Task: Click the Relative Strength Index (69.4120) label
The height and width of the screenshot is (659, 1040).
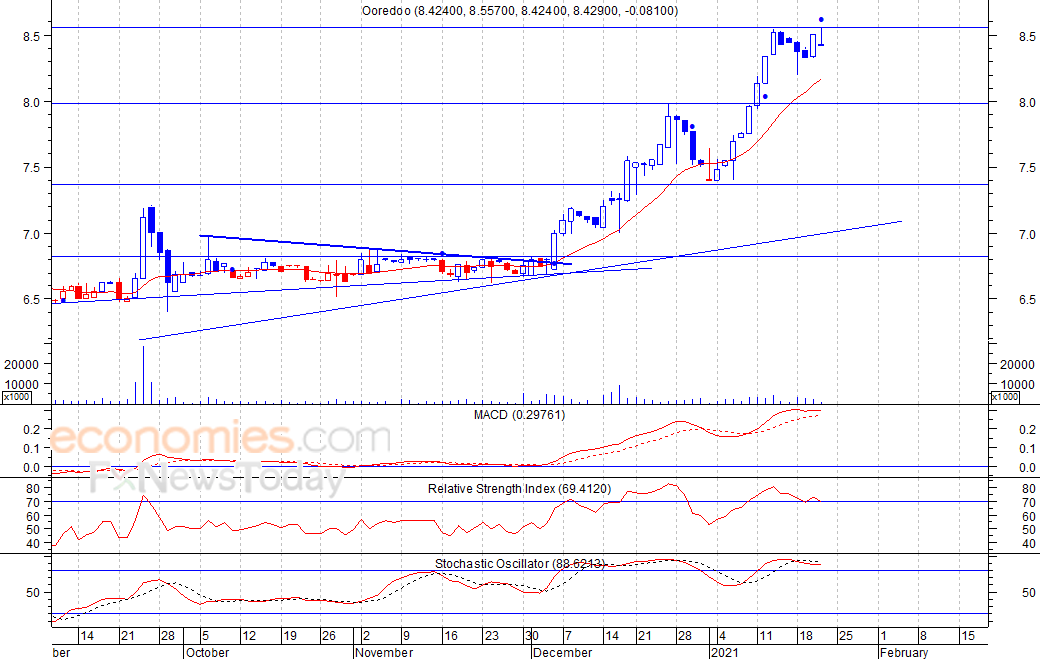Action: click(x=519, y=489)
